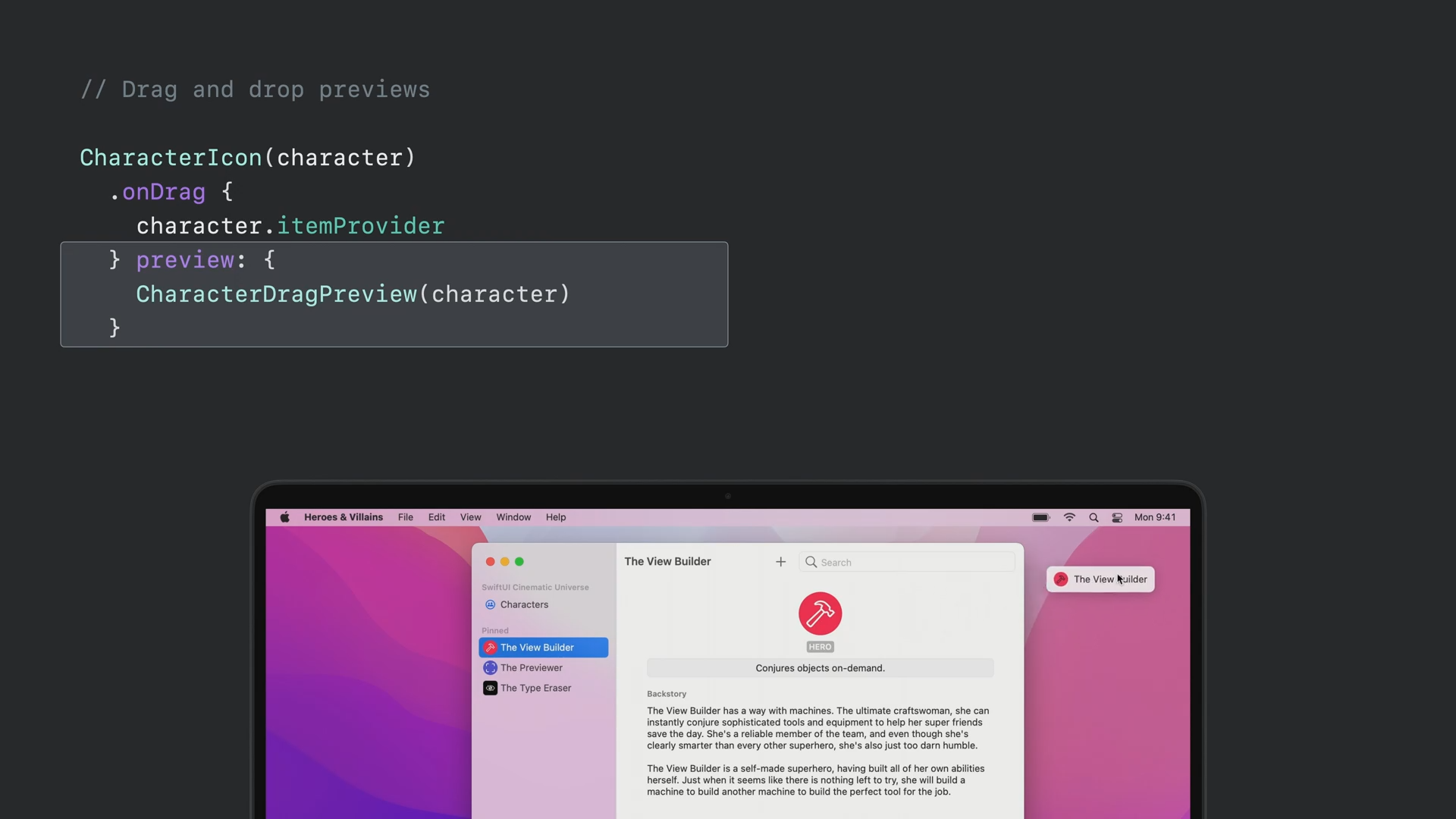Open the Apple menu
The height and width of the screenshot is (819, 1456).
point(284,517)
